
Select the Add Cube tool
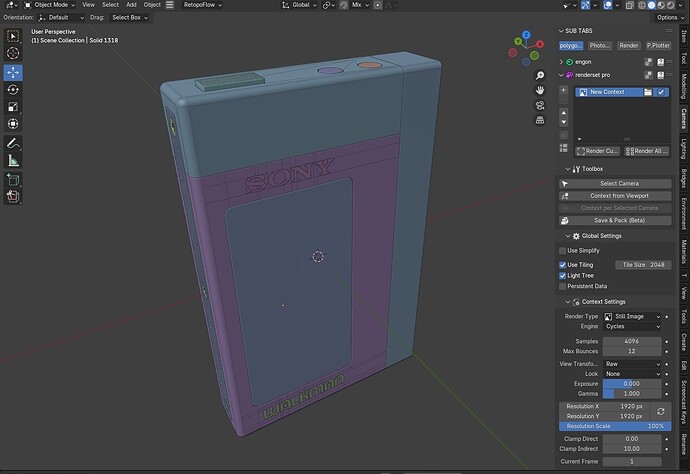coord(13,180)
